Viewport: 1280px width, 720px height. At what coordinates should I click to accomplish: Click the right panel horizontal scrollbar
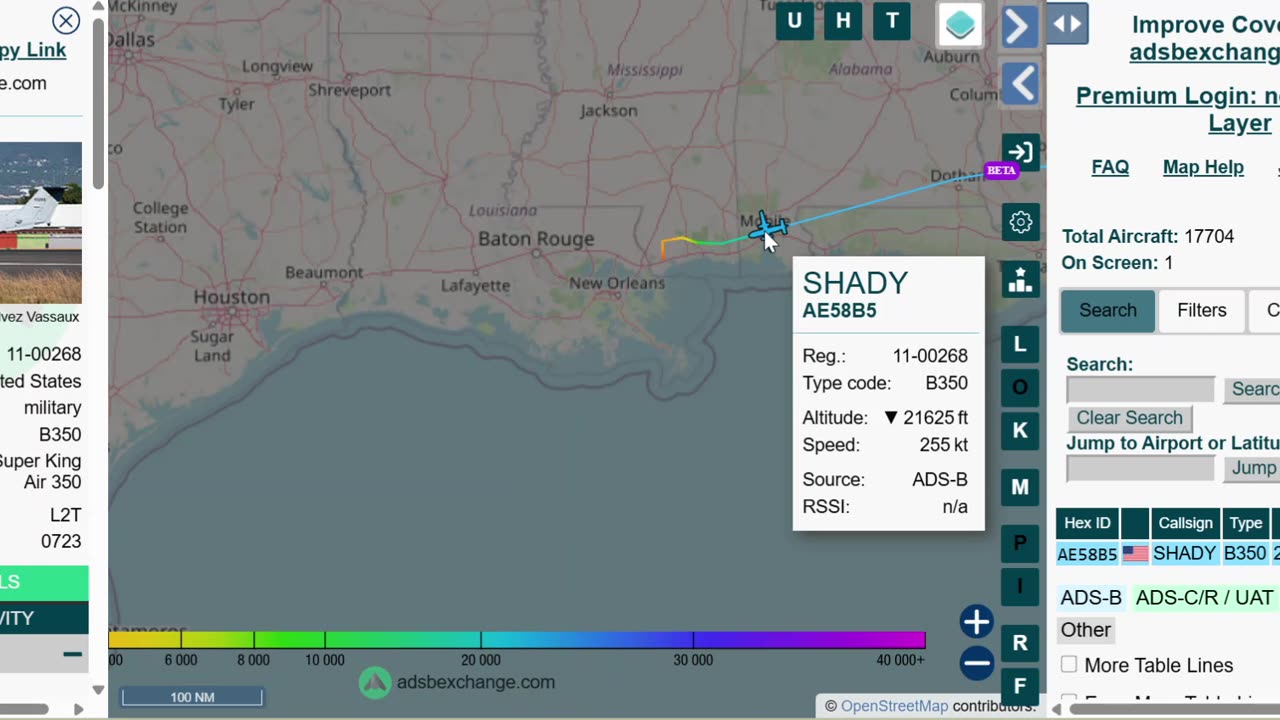(1175, 709)
